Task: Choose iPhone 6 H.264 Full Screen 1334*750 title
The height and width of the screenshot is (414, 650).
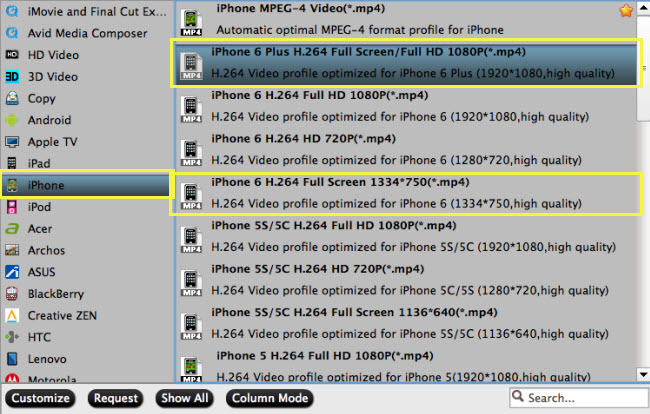Action: point(340,182)
